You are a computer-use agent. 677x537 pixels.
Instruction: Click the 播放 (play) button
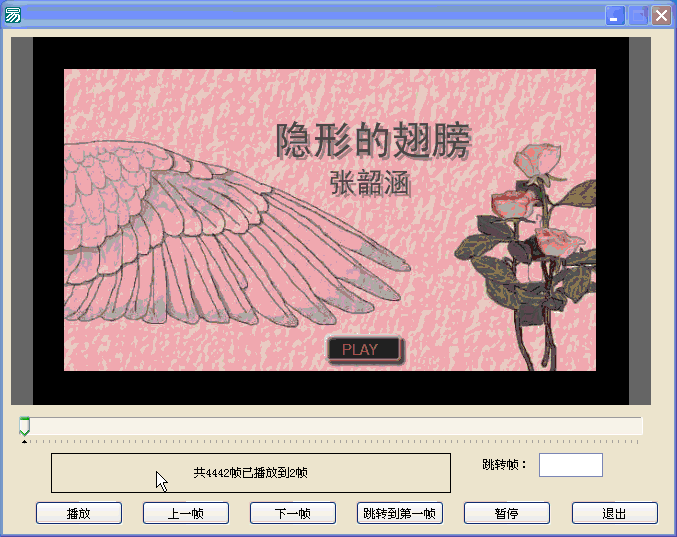79,513
